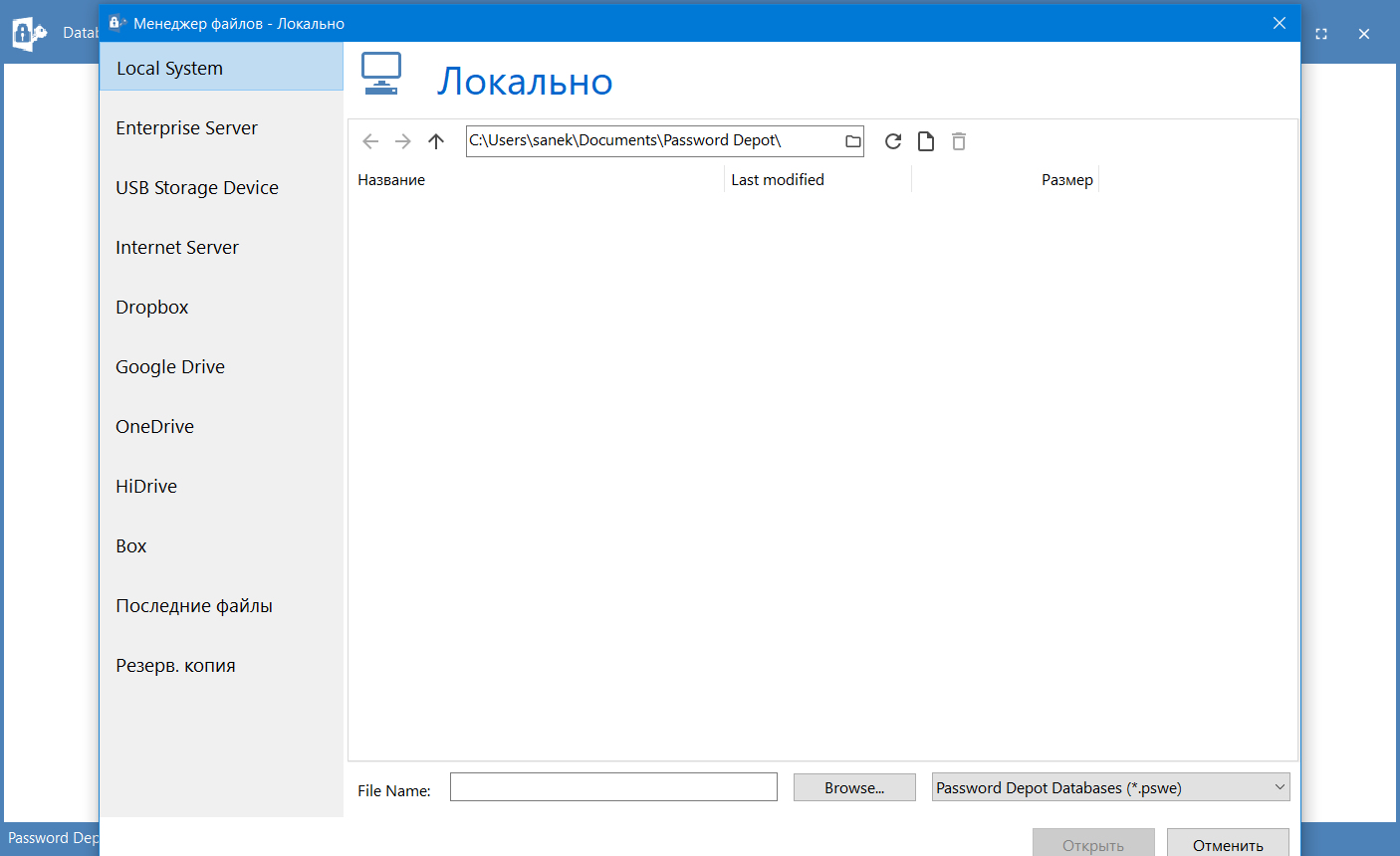Refresh the file list
1400x856 pixels.
click(x=893, y=141)
